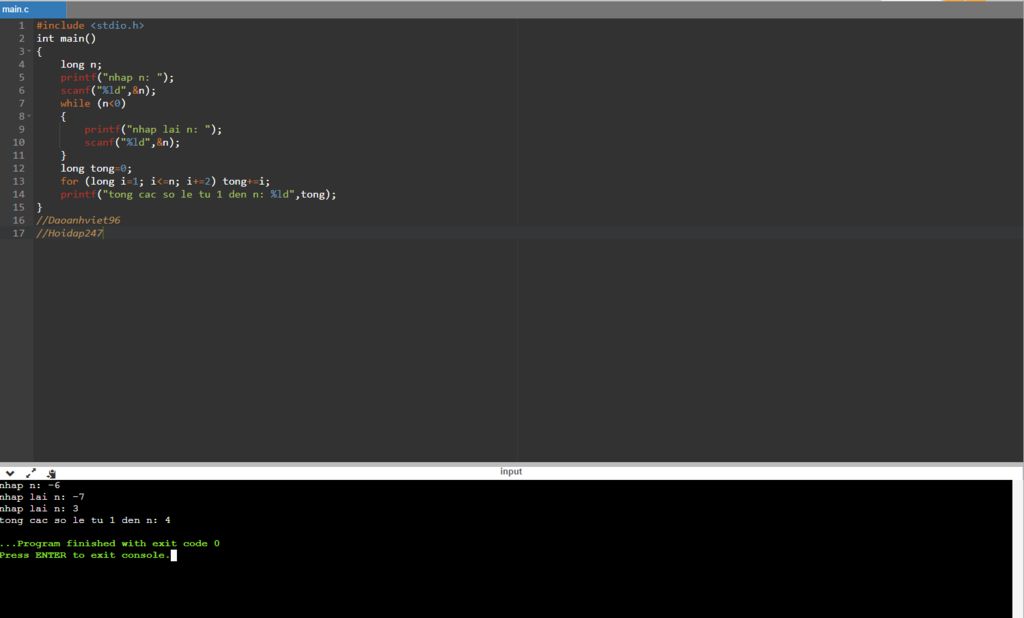The image size is (1024, 618).
Task: Click line number 1 in the gutter
Action: pos(22,25)
